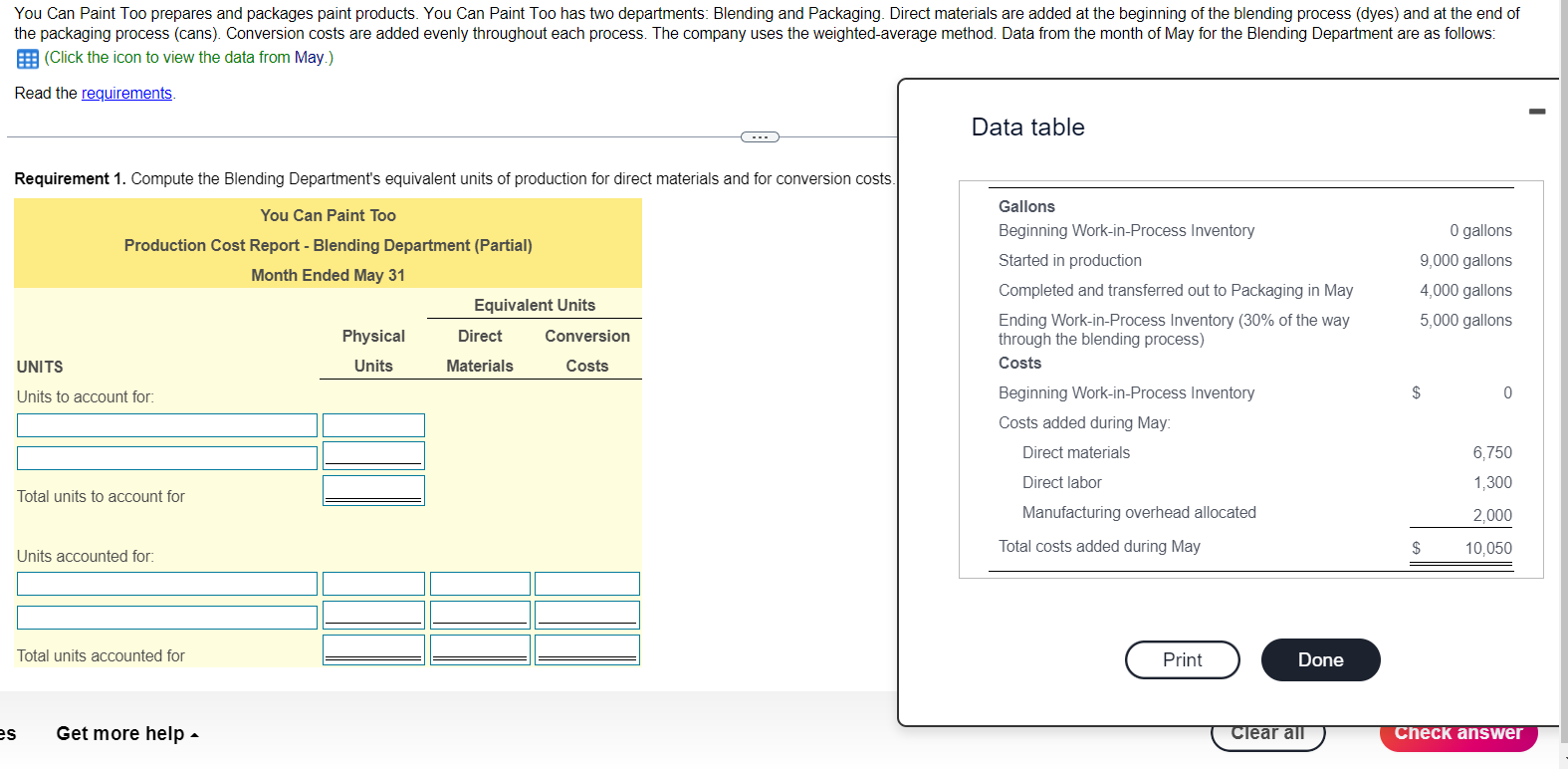Open the May data table icon
The width and height of the screenshot is (1568, 769).
point(28,59)
